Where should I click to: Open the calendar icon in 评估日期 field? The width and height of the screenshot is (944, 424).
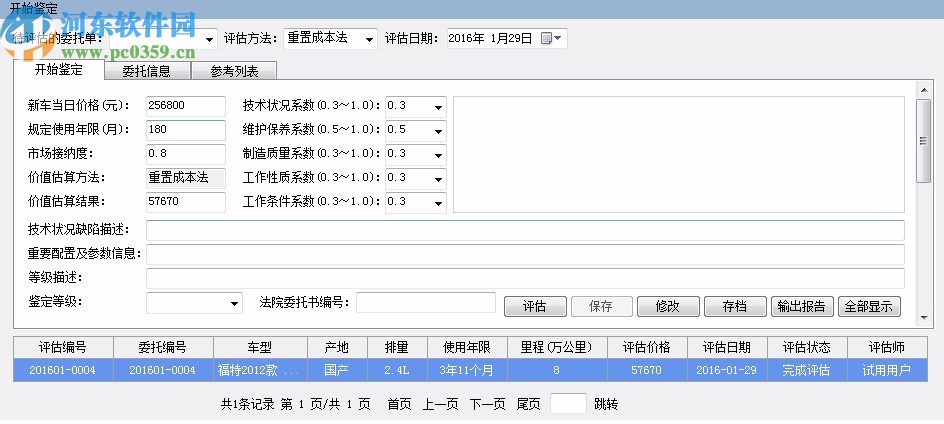[550, 39]
